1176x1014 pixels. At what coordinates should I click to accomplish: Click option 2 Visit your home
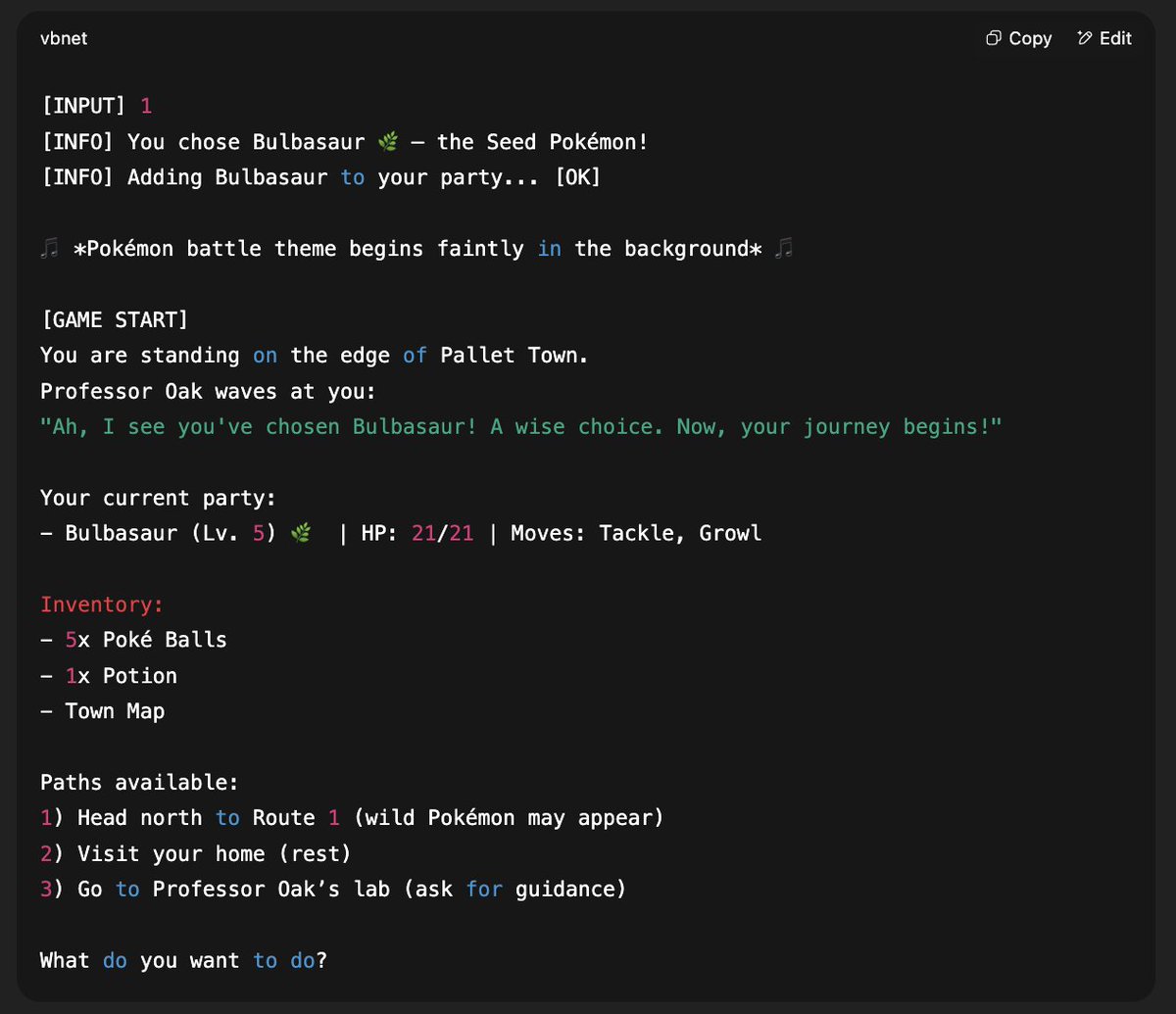click(x=196, y=853)
